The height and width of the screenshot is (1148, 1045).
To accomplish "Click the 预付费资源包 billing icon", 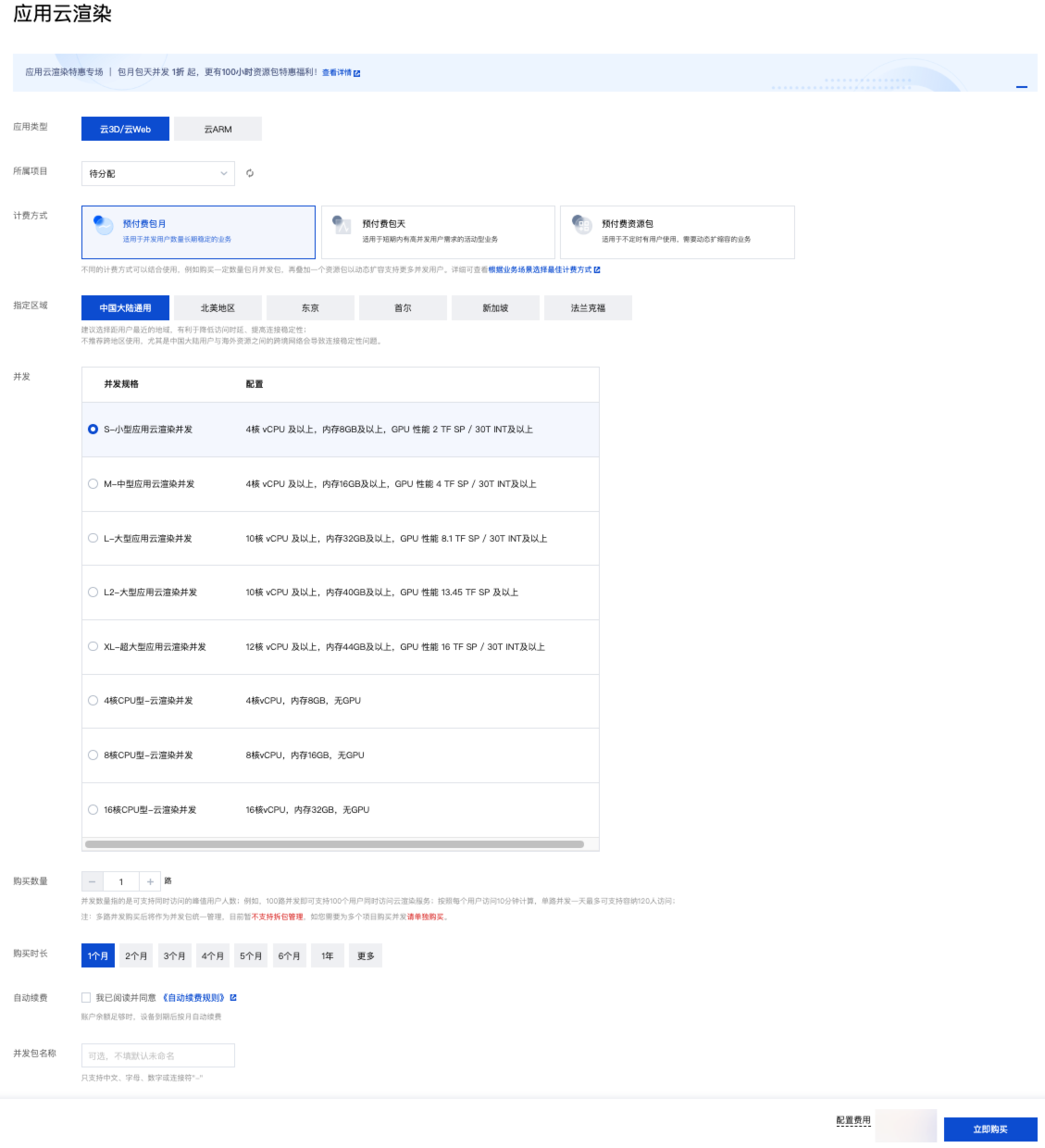I will point(582,224).
